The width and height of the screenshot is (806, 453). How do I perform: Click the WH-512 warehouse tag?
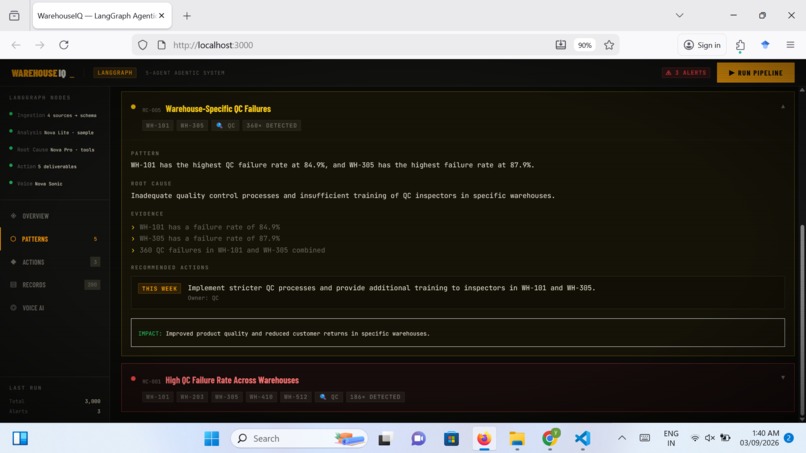point(296,397)
